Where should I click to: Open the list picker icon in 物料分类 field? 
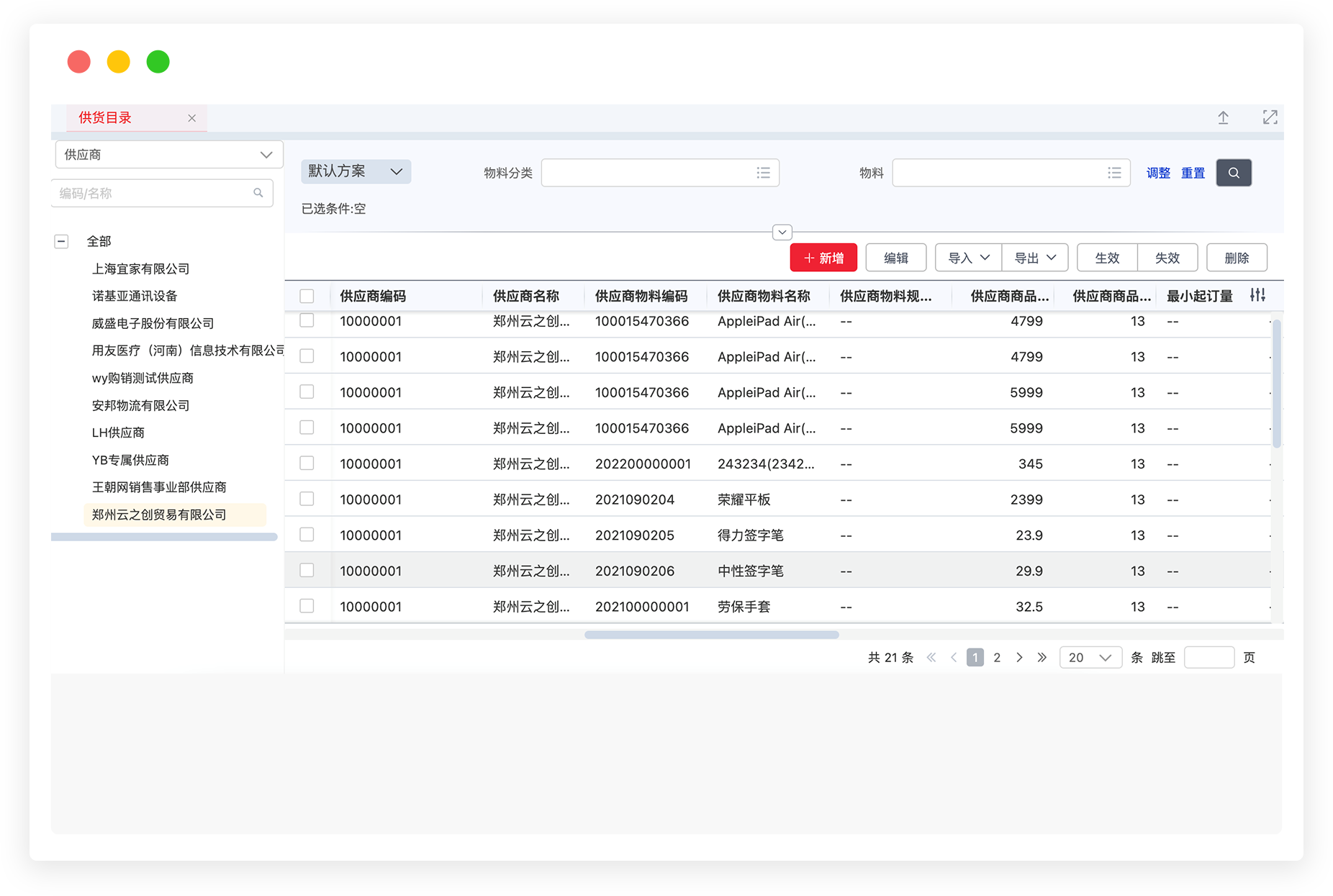(764, 173)
